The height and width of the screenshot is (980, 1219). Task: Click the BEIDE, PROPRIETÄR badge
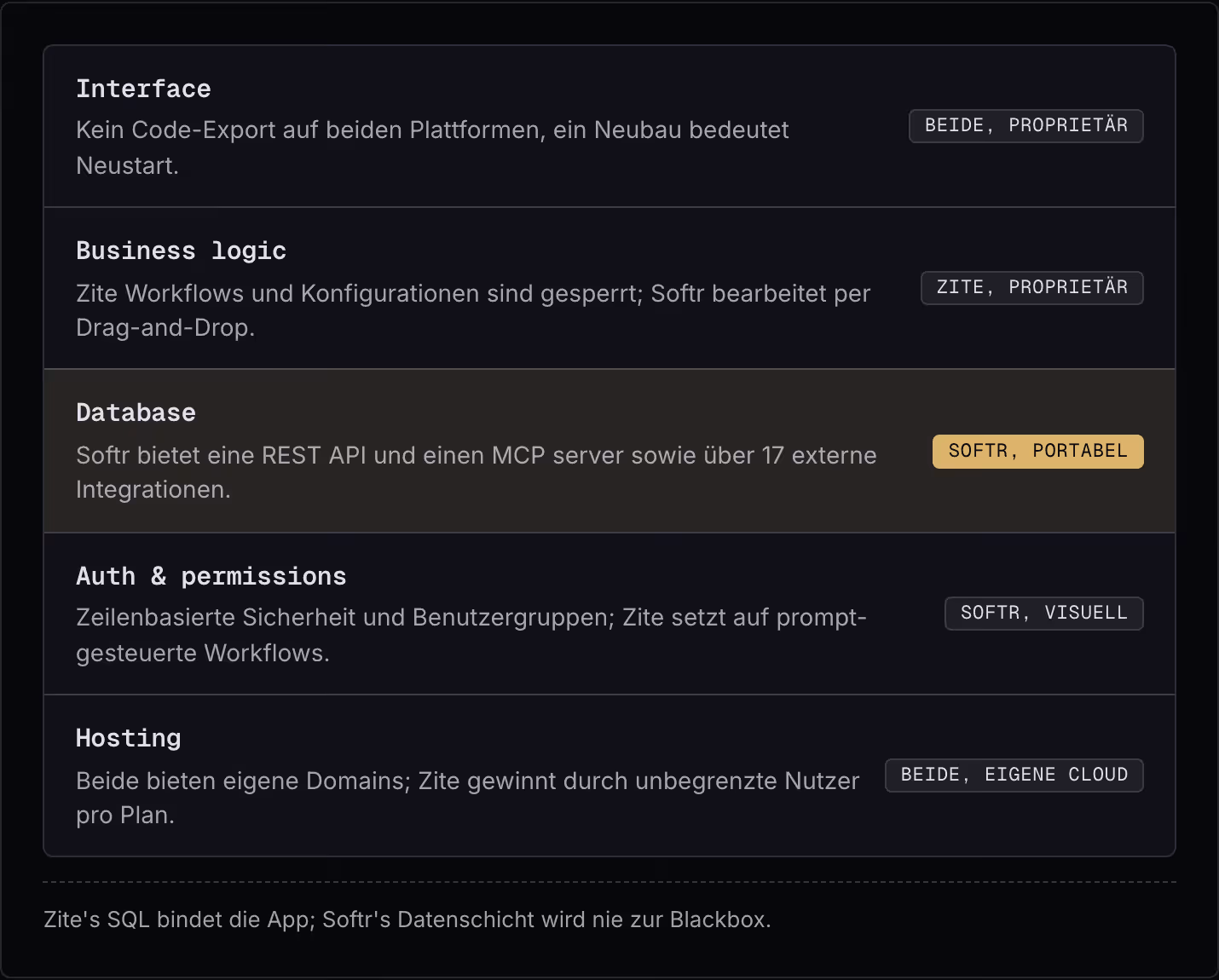(1026, 126)
